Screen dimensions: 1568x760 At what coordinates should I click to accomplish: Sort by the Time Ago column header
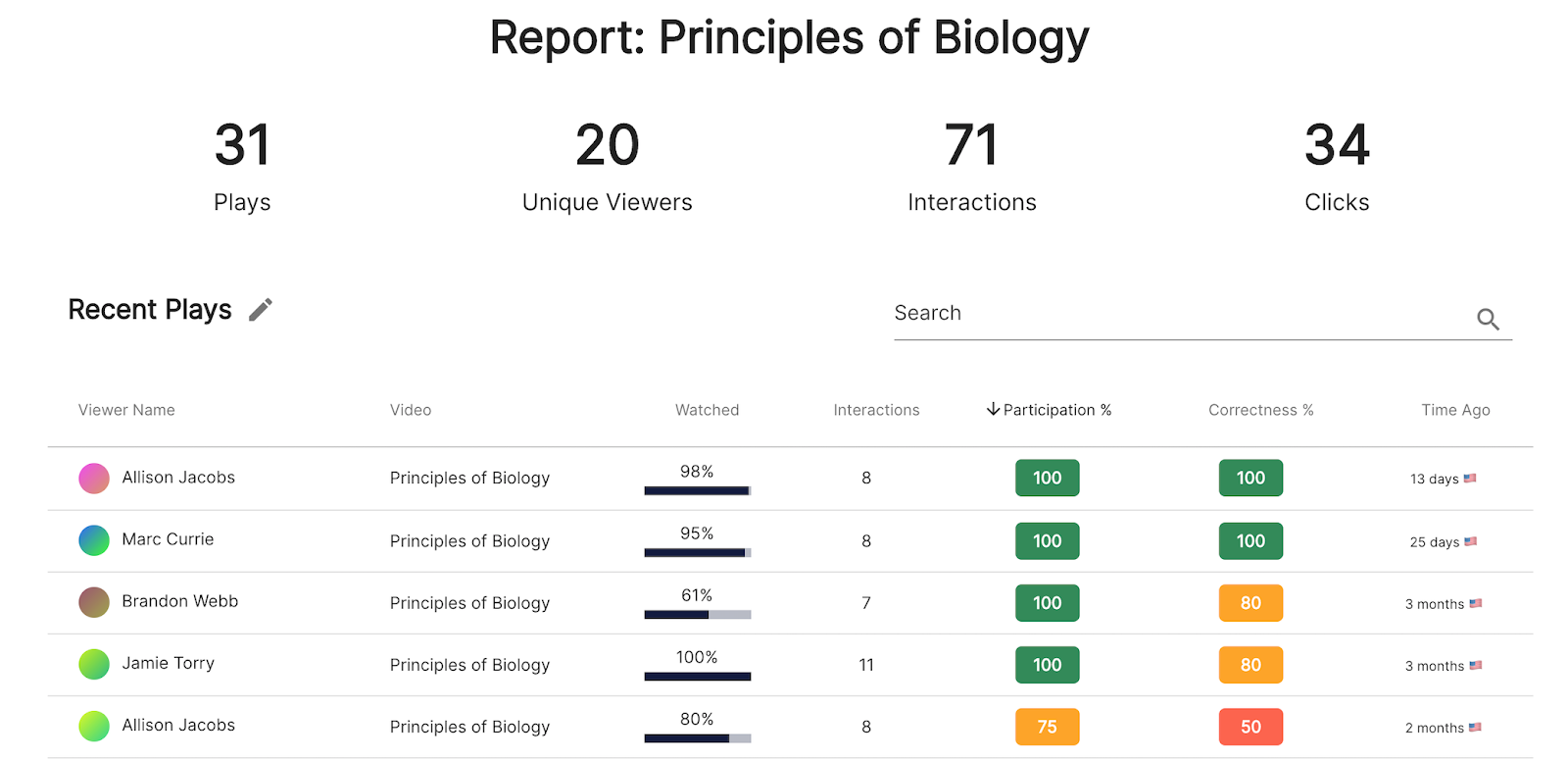1455,410
